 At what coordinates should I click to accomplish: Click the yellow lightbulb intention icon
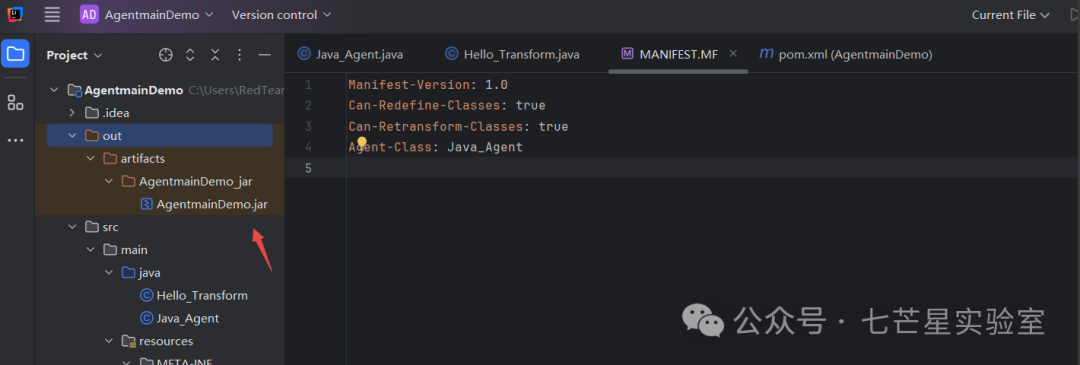click(x=362, y=143)
